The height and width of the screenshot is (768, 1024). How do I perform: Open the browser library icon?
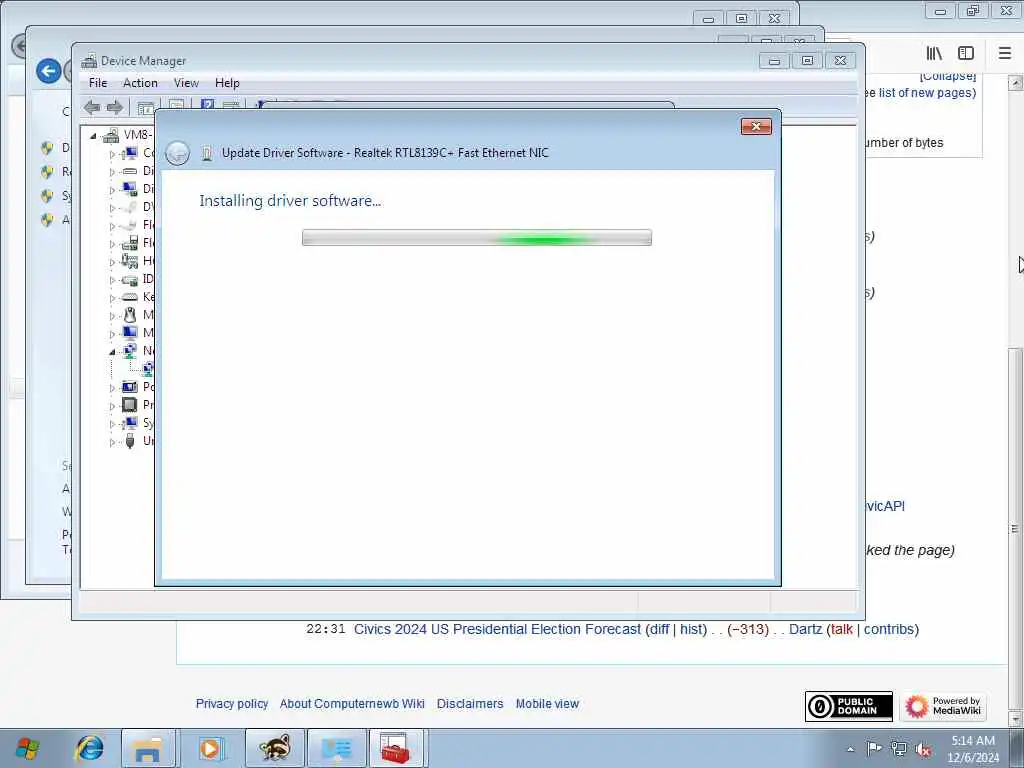coord(935,54)
